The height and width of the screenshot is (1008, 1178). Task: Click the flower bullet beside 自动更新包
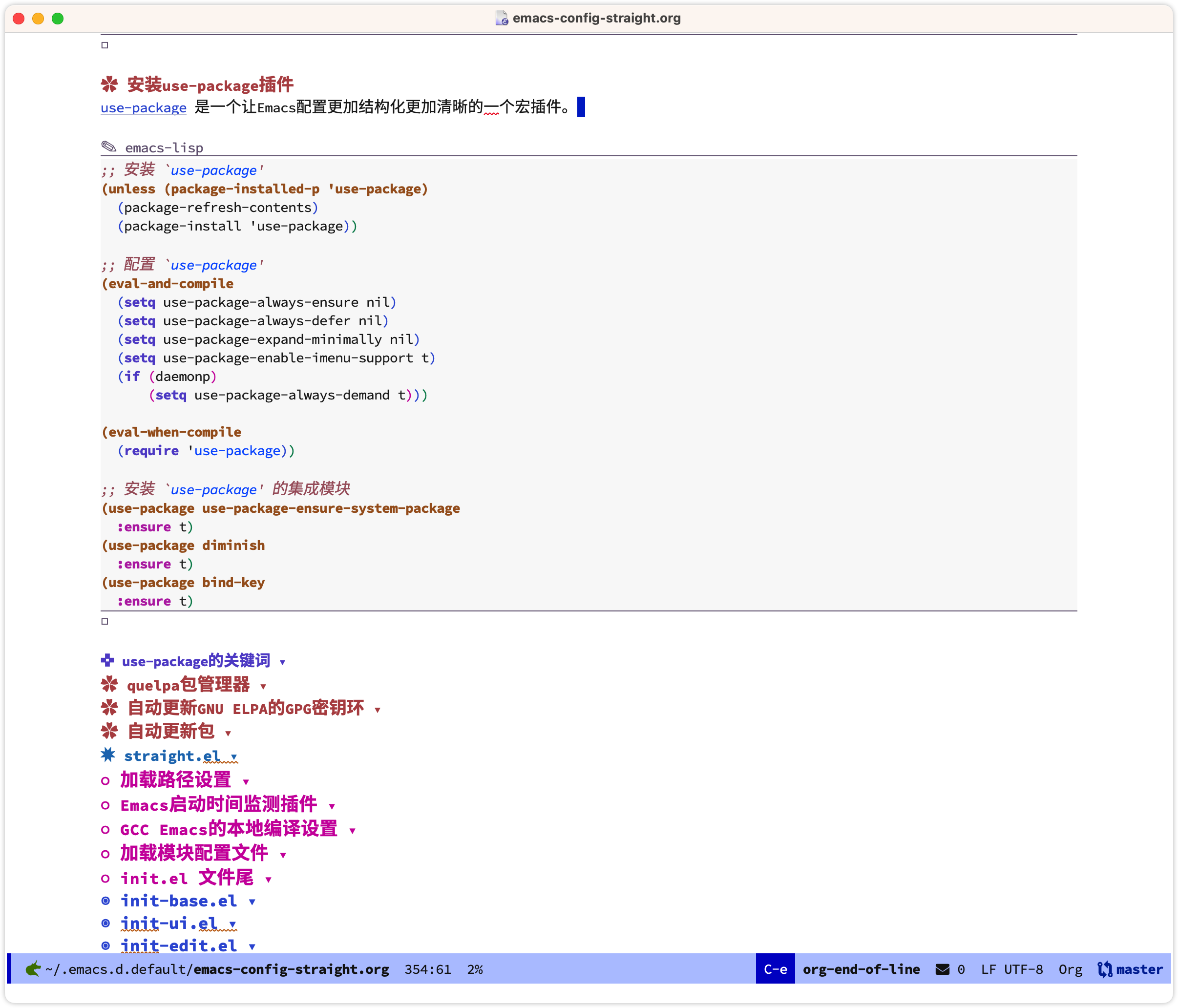click(109, 731)
